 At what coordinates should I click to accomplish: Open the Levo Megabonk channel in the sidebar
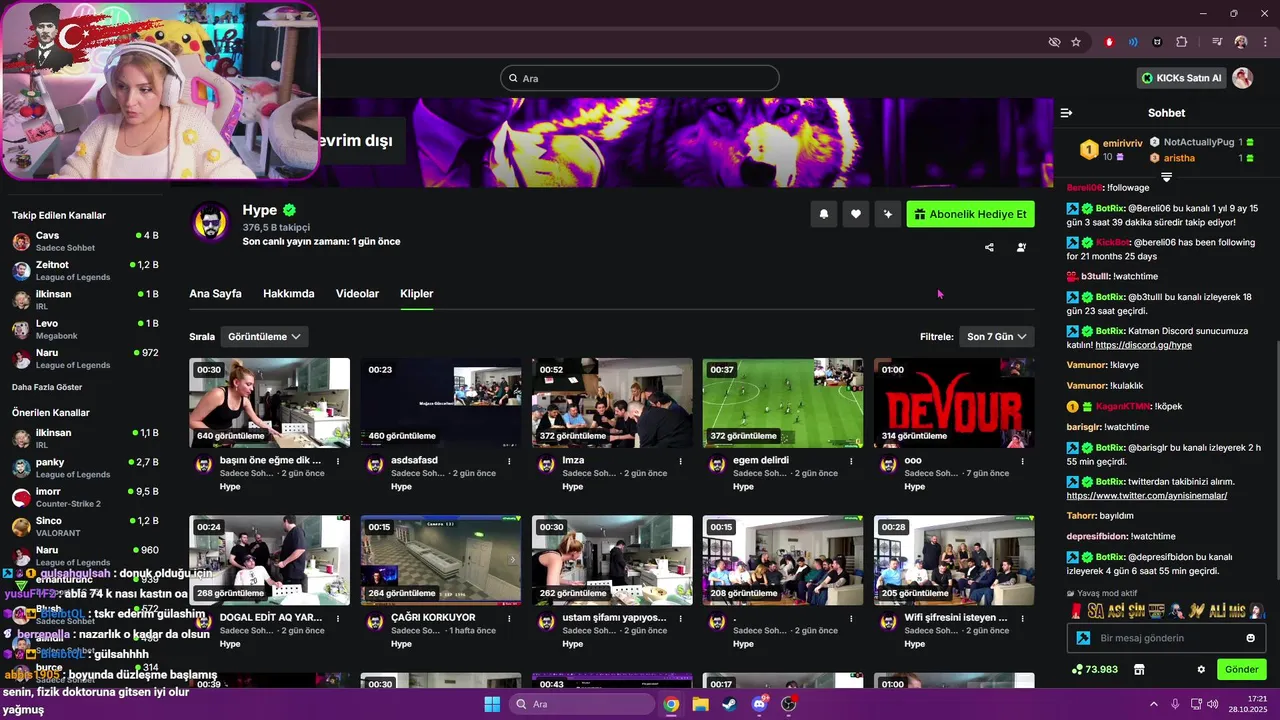click(x=85, y=329)
